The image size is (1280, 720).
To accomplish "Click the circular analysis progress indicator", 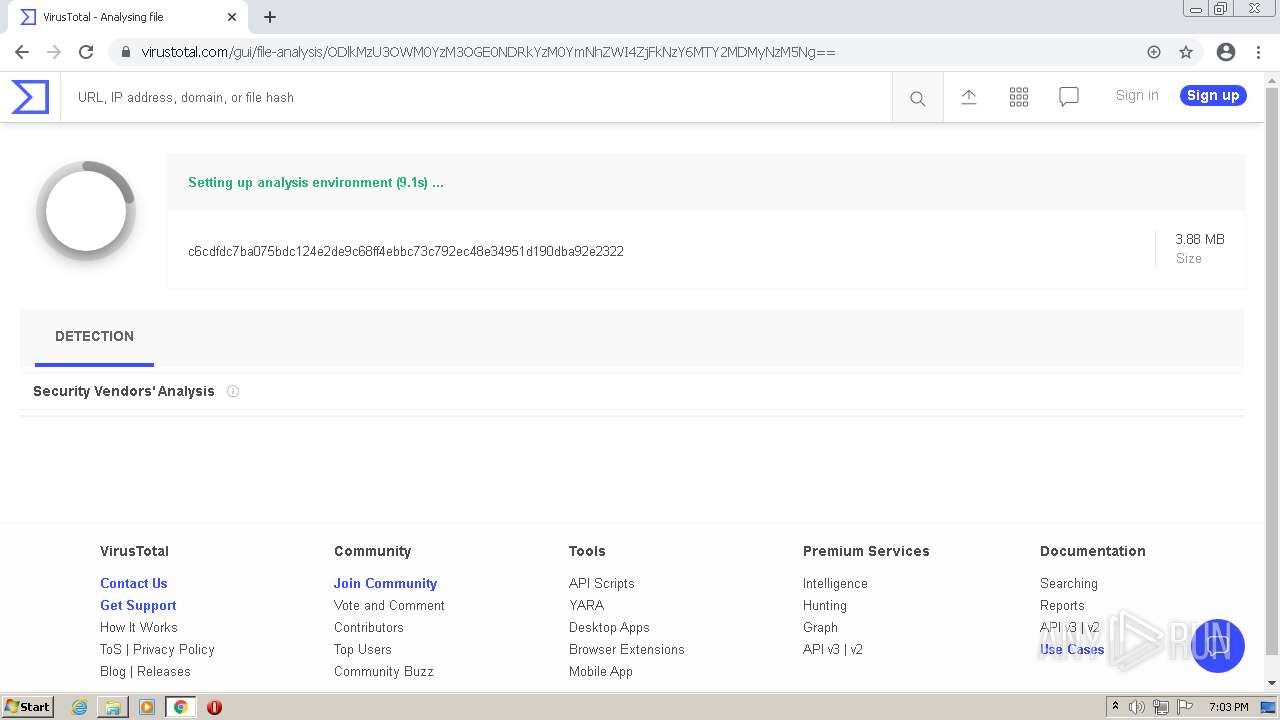I will [86, 211].
